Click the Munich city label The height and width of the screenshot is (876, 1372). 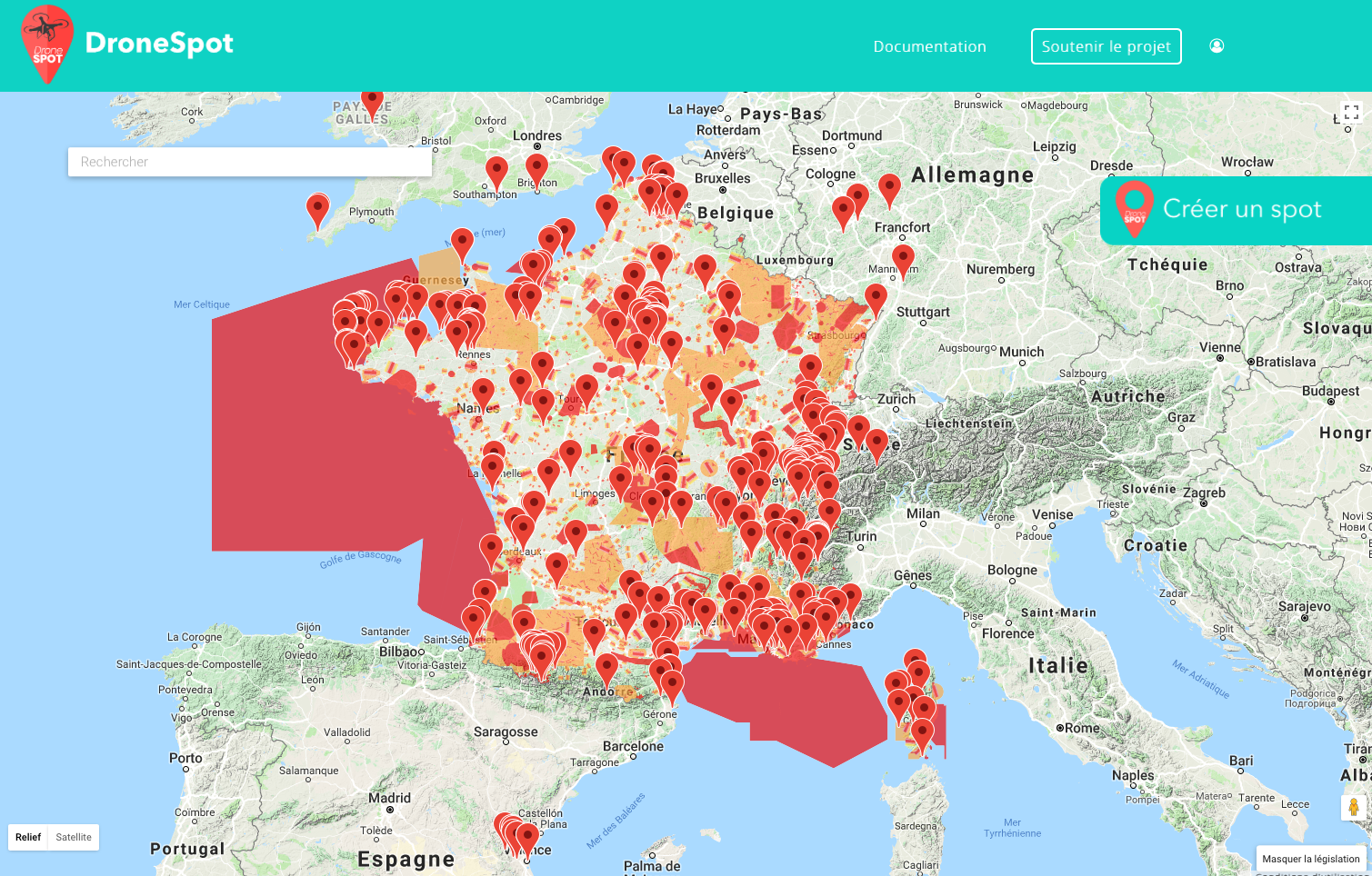(1022, 352)
